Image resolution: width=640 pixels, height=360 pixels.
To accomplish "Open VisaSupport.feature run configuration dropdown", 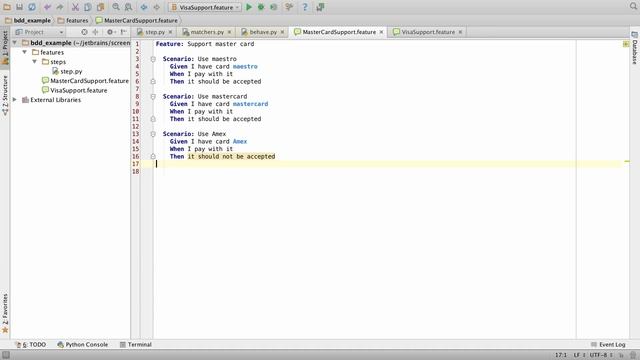I will [205, 7].
